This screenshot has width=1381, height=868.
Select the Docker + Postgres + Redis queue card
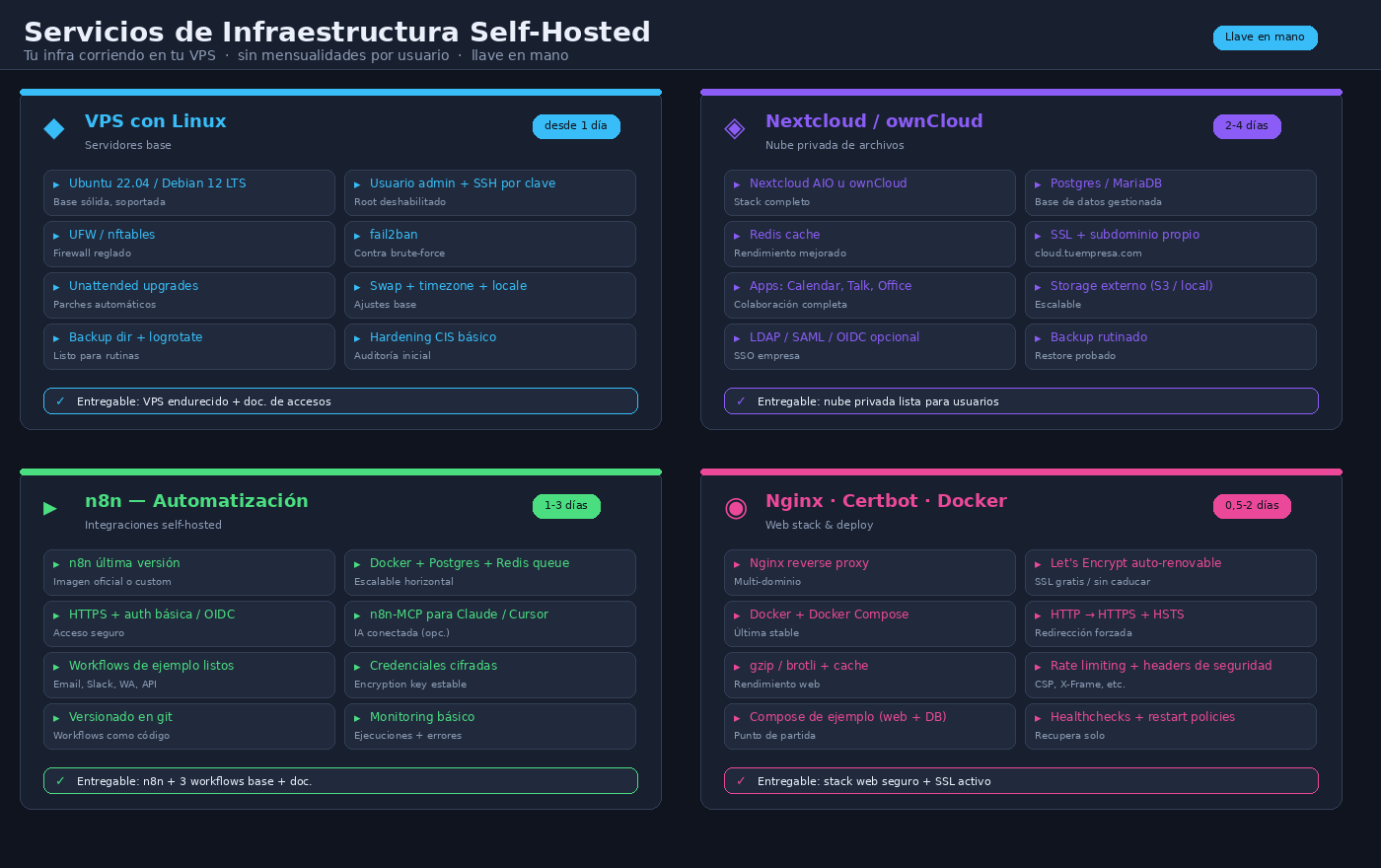coord(490,572)
